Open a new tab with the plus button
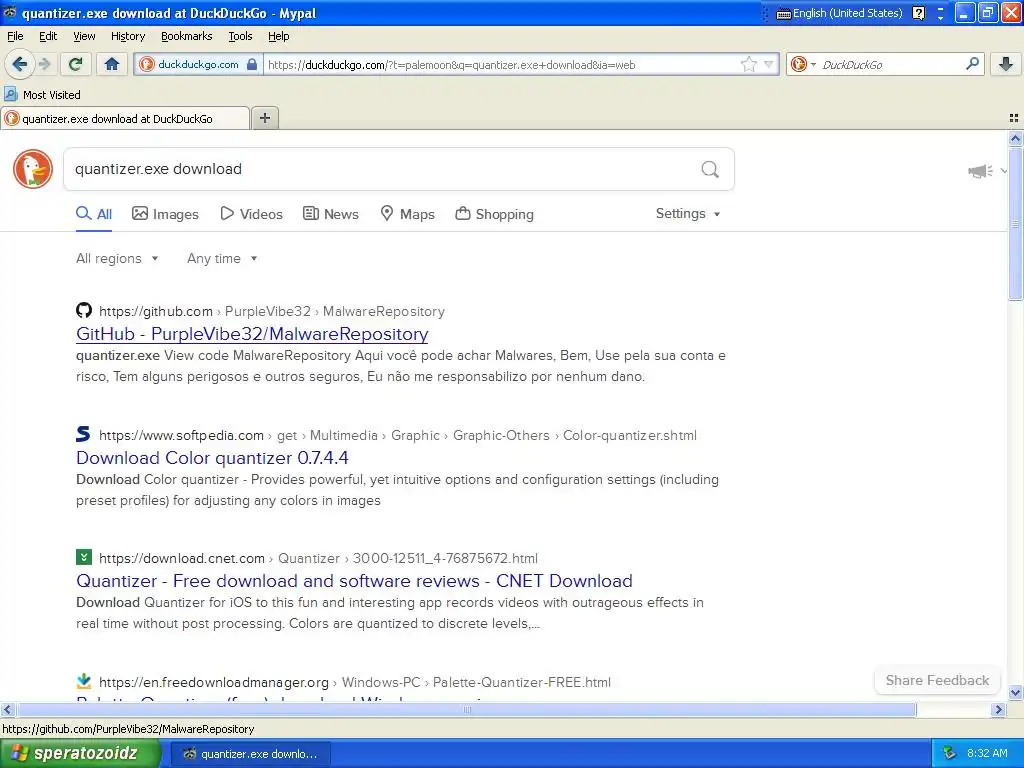Screen dimensions: 1024x768 pyautogui.click(x=264, y=118)
